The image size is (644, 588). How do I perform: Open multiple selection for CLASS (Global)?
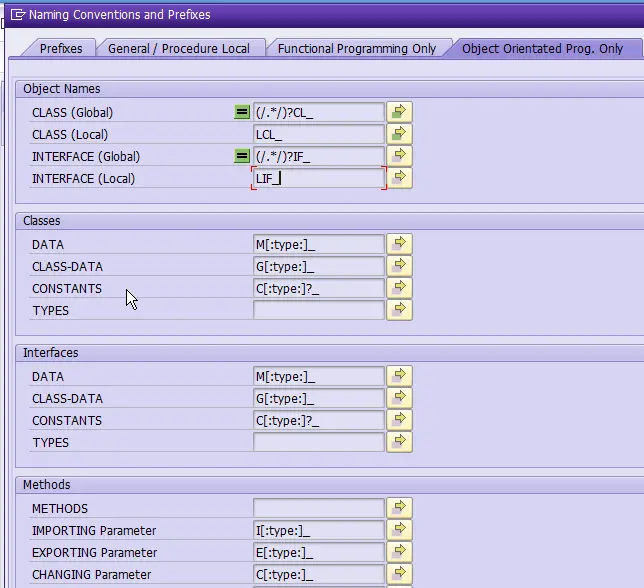click(x=399, y=112)
